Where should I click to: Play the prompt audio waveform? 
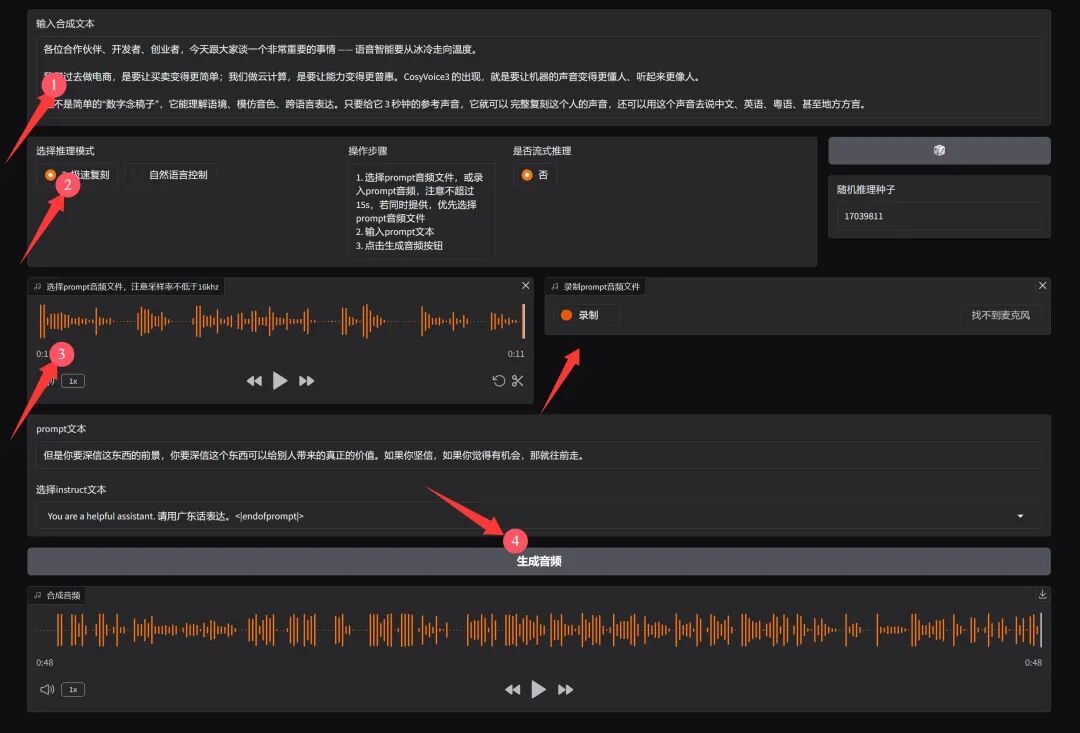click(x=280, y=380)
